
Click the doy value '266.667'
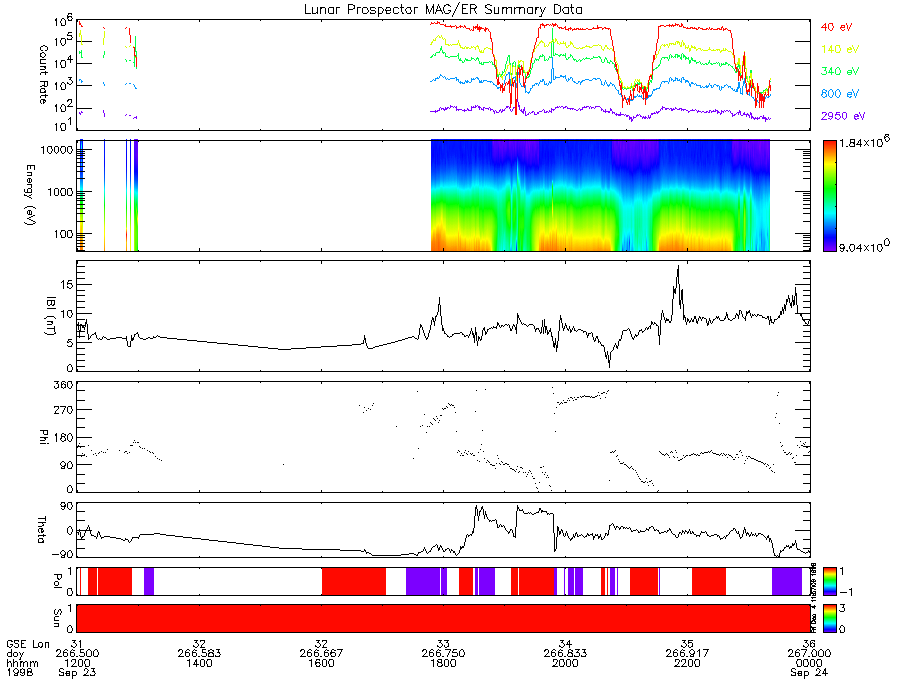pos(321,654)
